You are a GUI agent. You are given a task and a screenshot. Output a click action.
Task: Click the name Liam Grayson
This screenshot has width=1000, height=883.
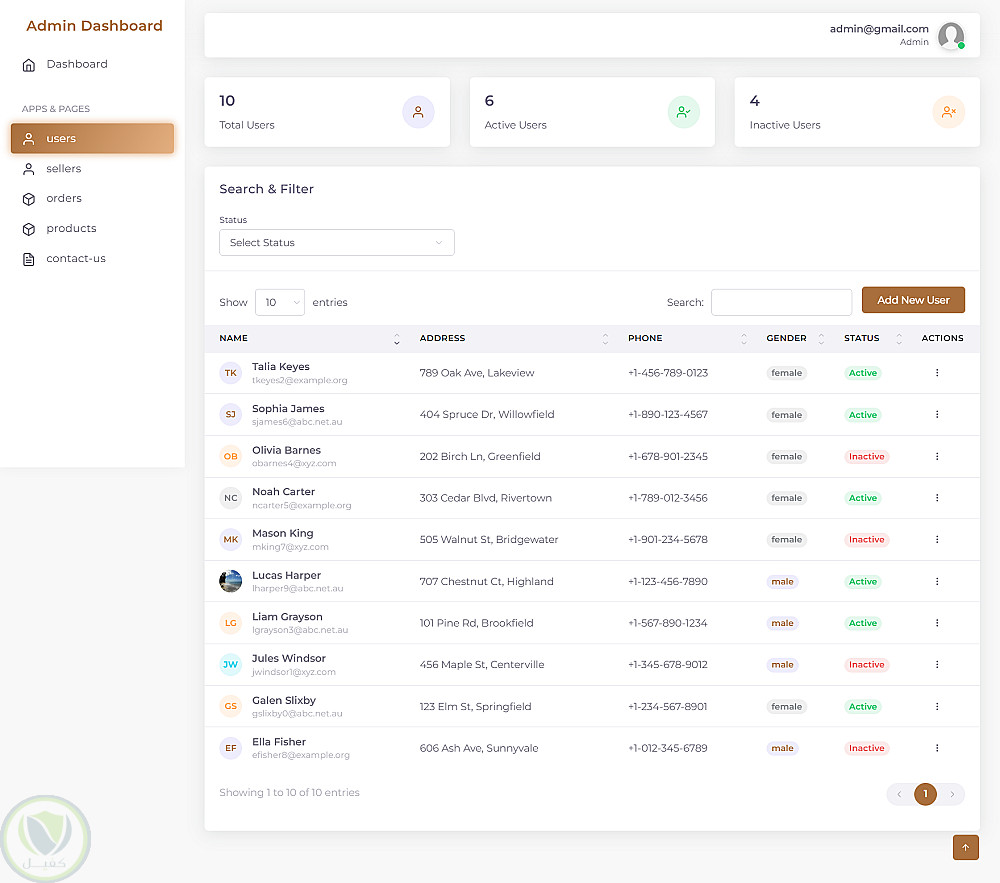(x=288, y=617)
